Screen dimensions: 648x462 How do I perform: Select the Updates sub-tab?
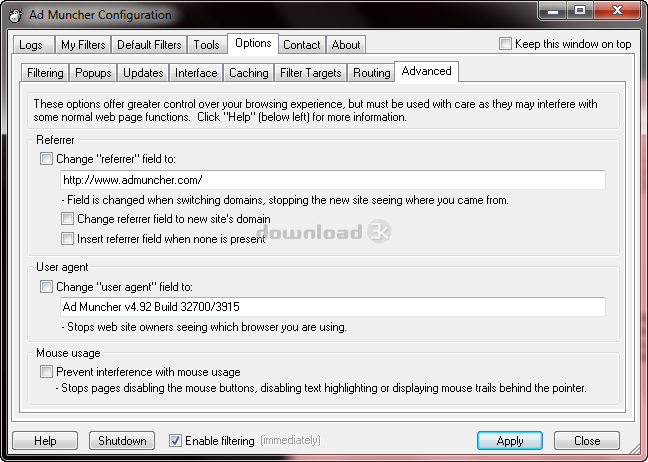[x=143, y=73]
